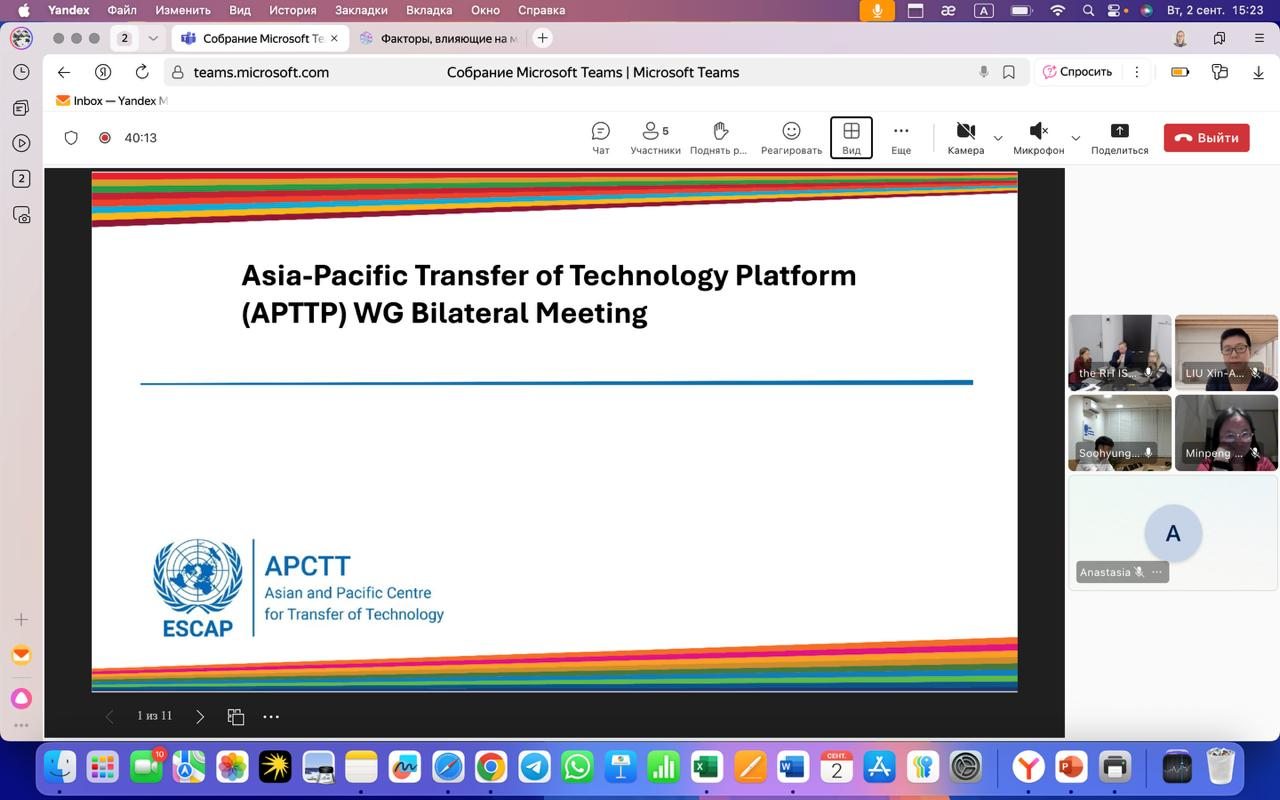Launch Alice assistant from the sidebar
Screen dimensions: 1280x800
21,698
